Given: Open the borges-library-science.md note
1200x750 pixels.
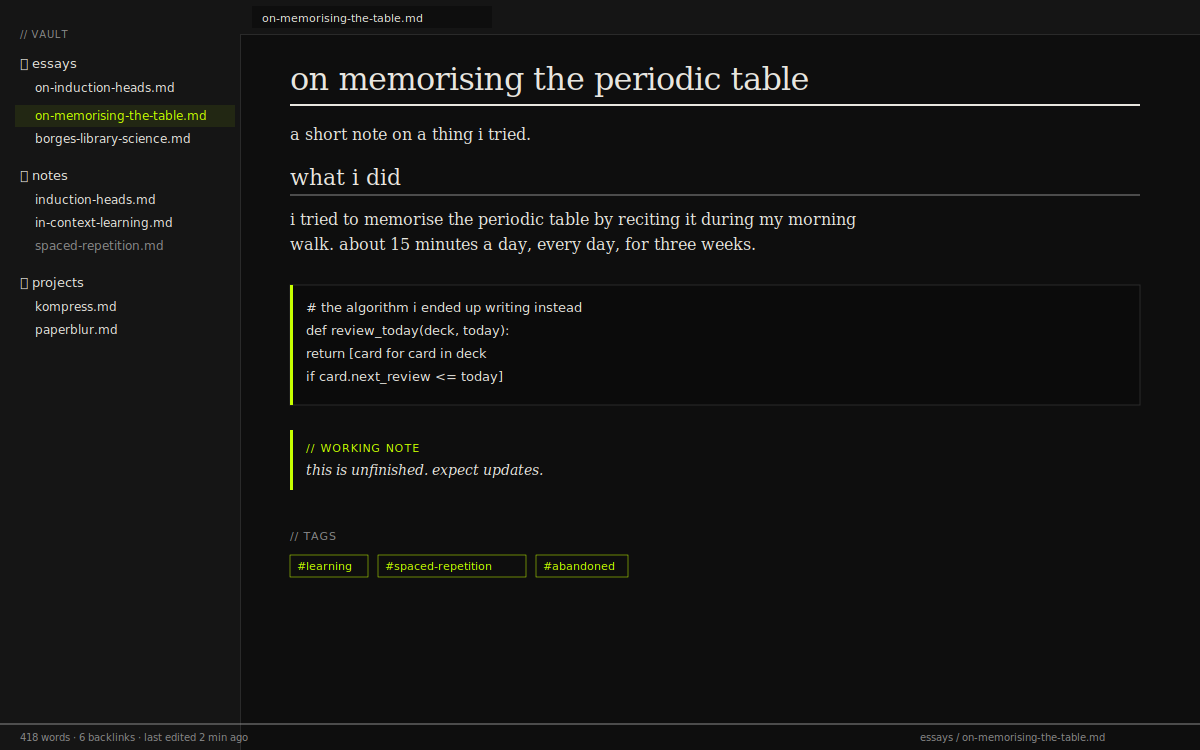Looking at the screenshot, I should point(113,138).
